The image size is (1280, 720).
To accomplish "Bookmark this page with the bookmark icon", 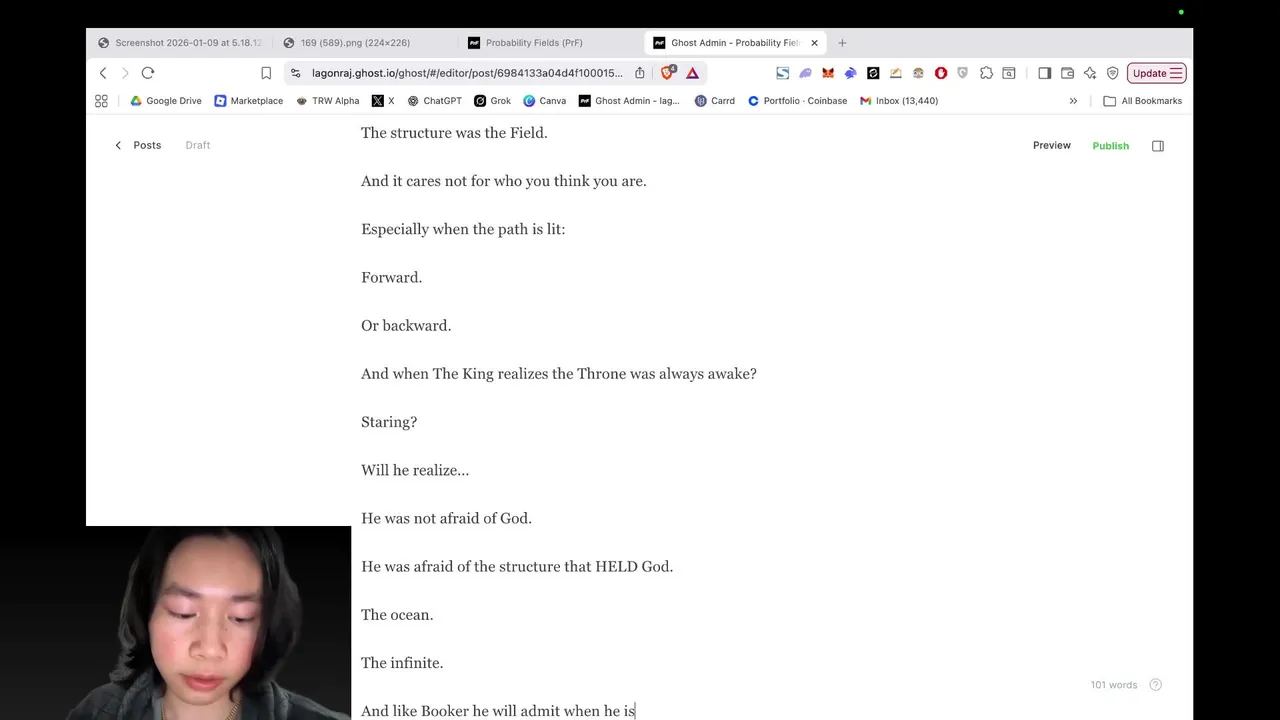I will [266, 73].
